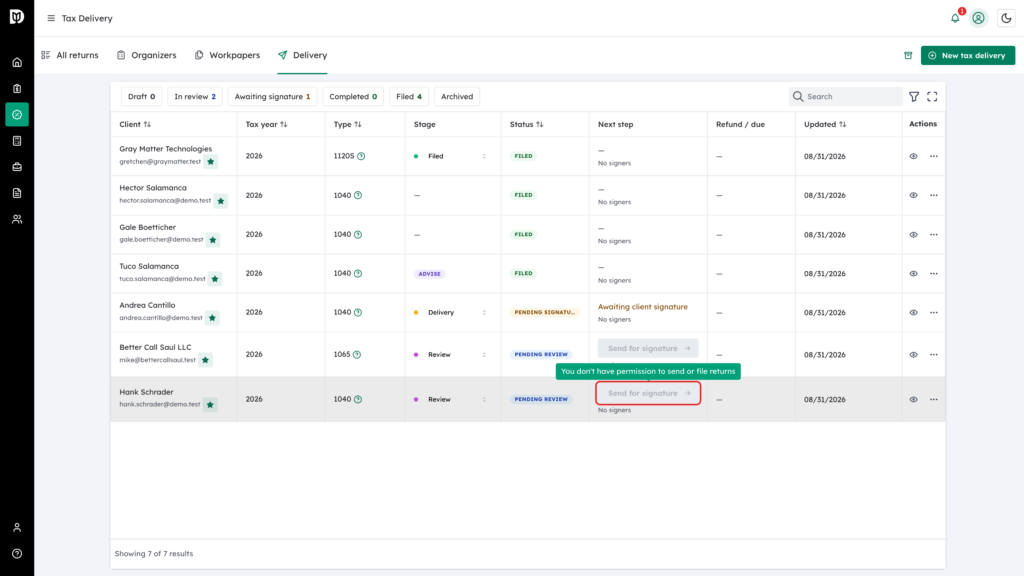
Task: Open the home icon in sidebar
Action: 17,63
